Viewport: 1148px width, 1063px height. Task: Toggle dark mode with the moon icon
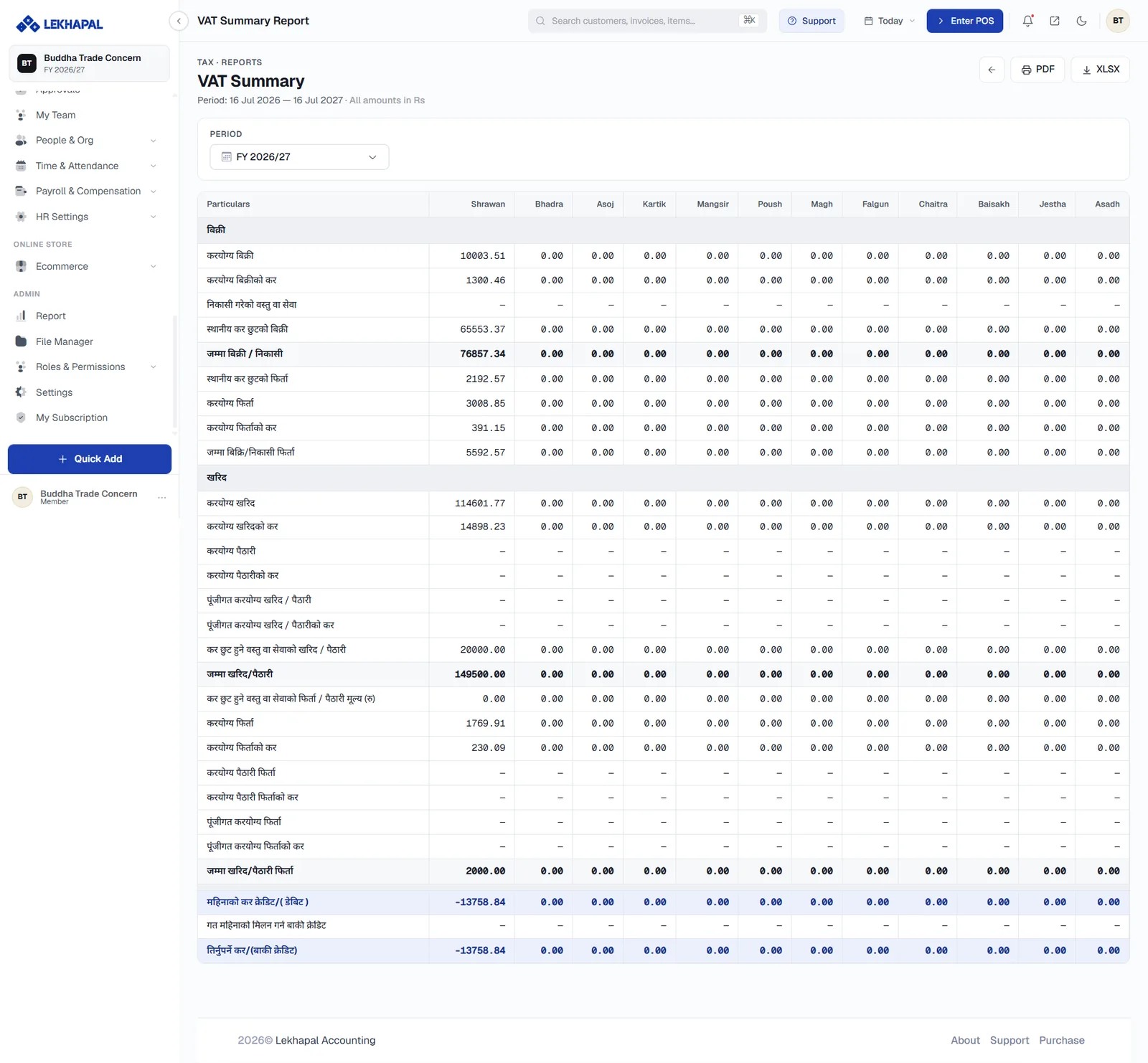point(1082,21)
